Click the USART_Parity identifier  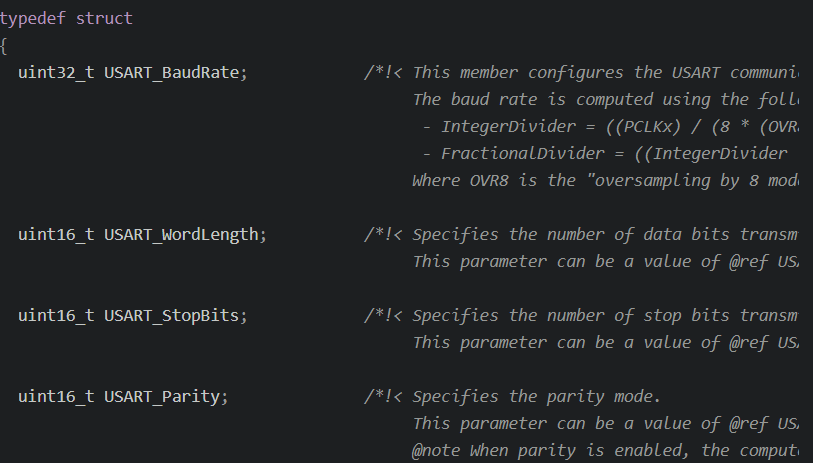162,397
